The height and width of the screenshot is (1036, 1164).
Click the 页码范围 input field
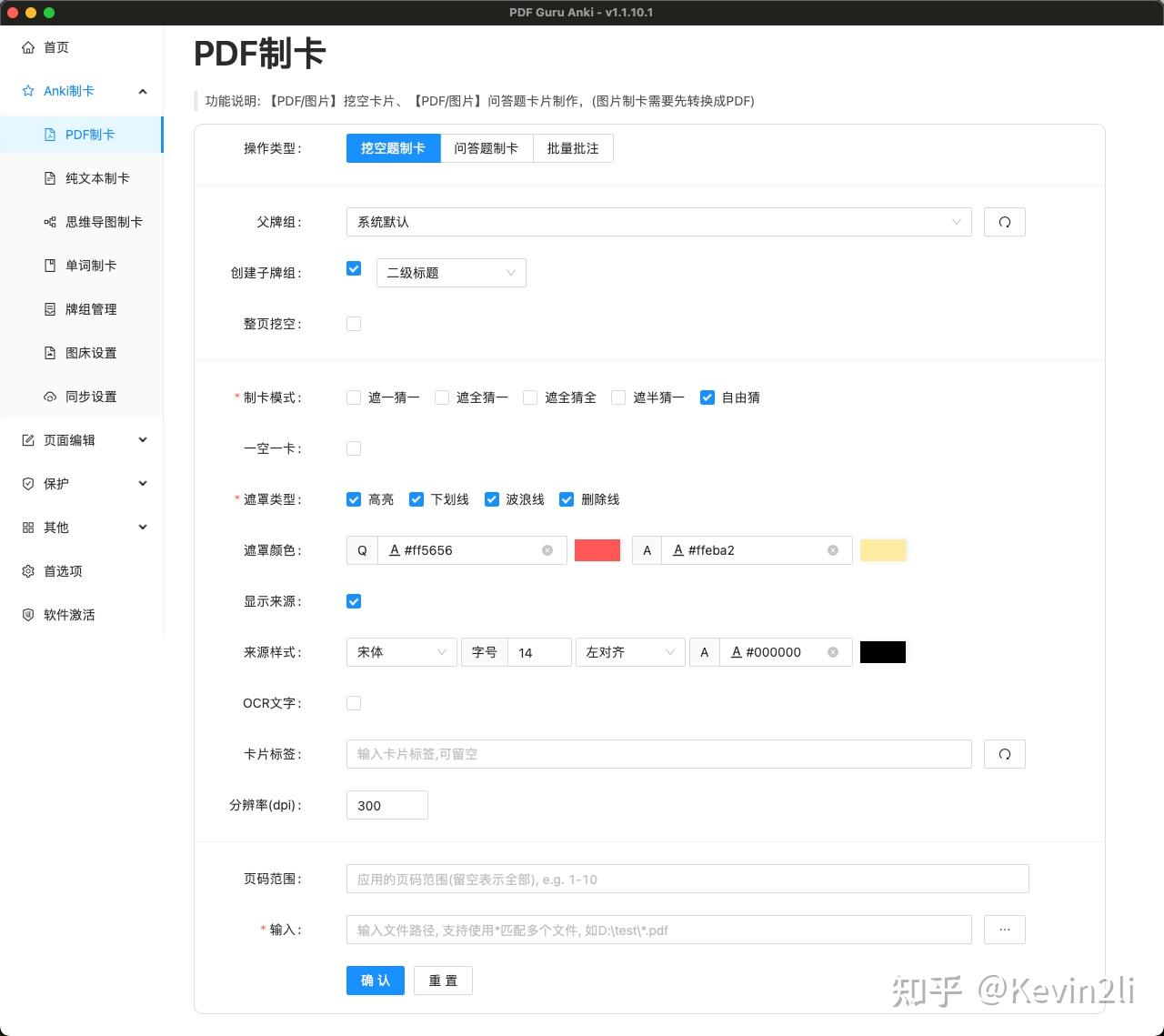tap(687, 879)
